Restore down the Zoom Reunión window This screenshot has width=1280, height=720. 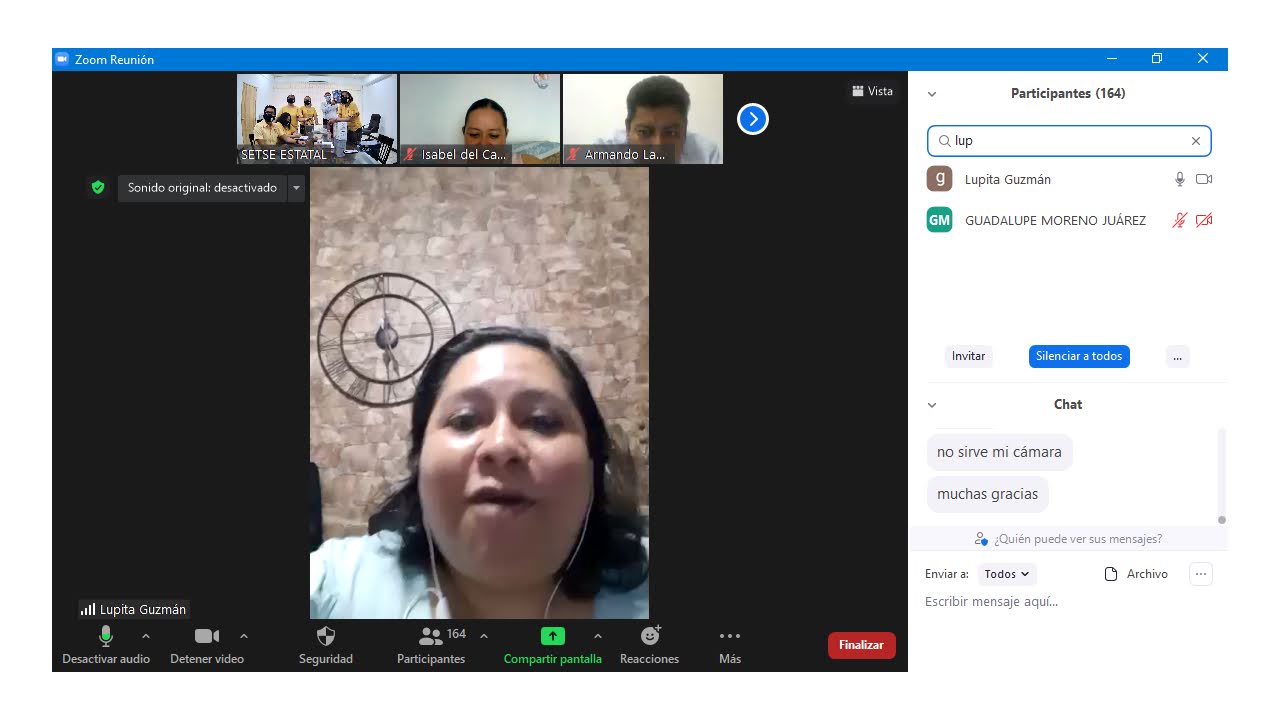(x=1157, y=59)
